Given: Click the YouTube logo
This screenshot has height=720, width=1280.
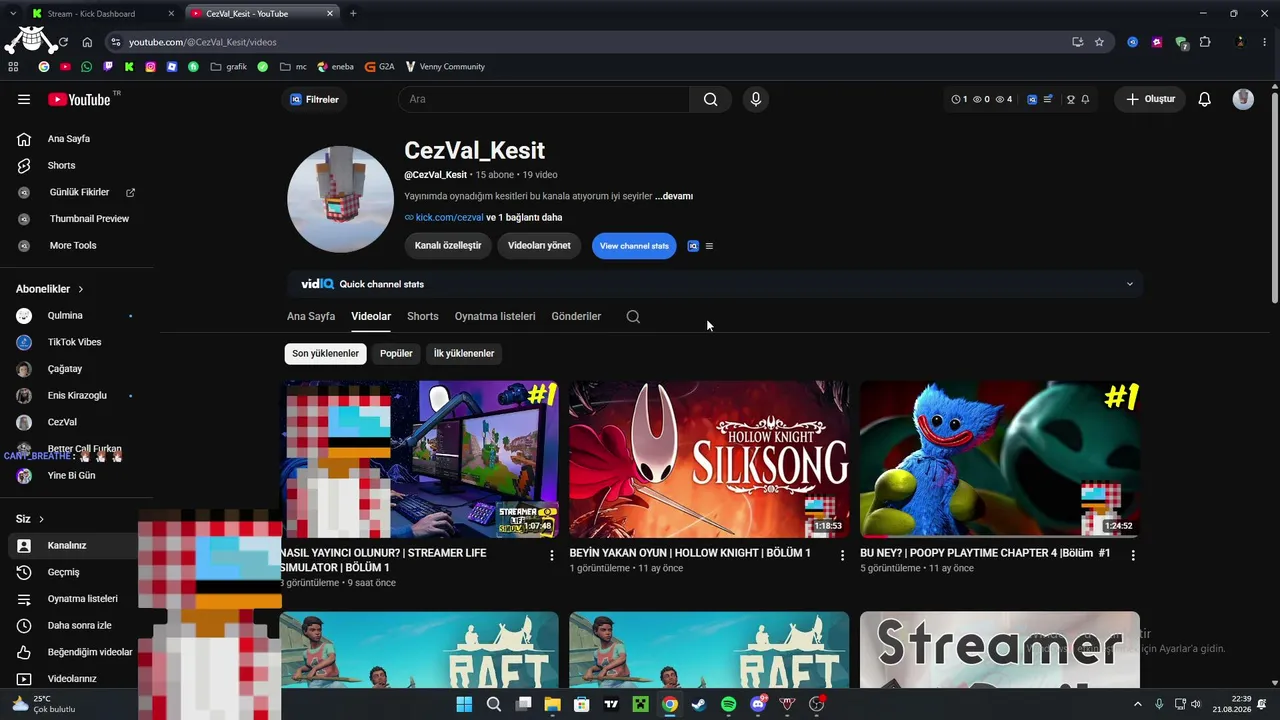Looking at the screenshot, I should pos(79,99).
